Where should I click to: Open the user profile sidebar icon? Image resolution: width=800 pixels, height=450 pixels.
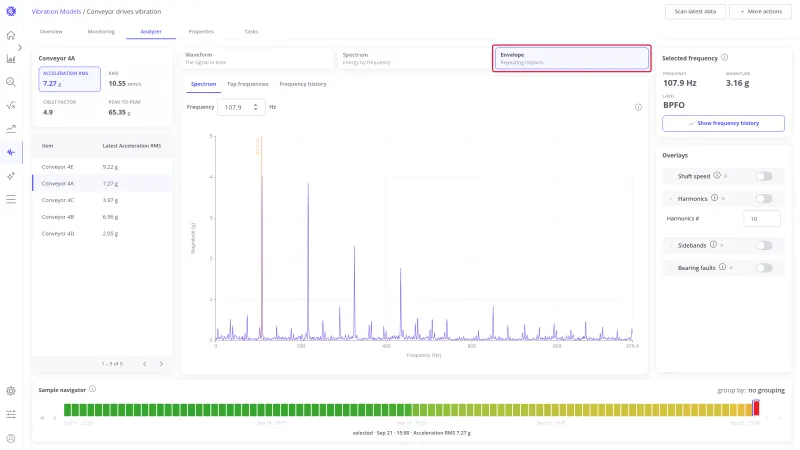pos(11,438)
